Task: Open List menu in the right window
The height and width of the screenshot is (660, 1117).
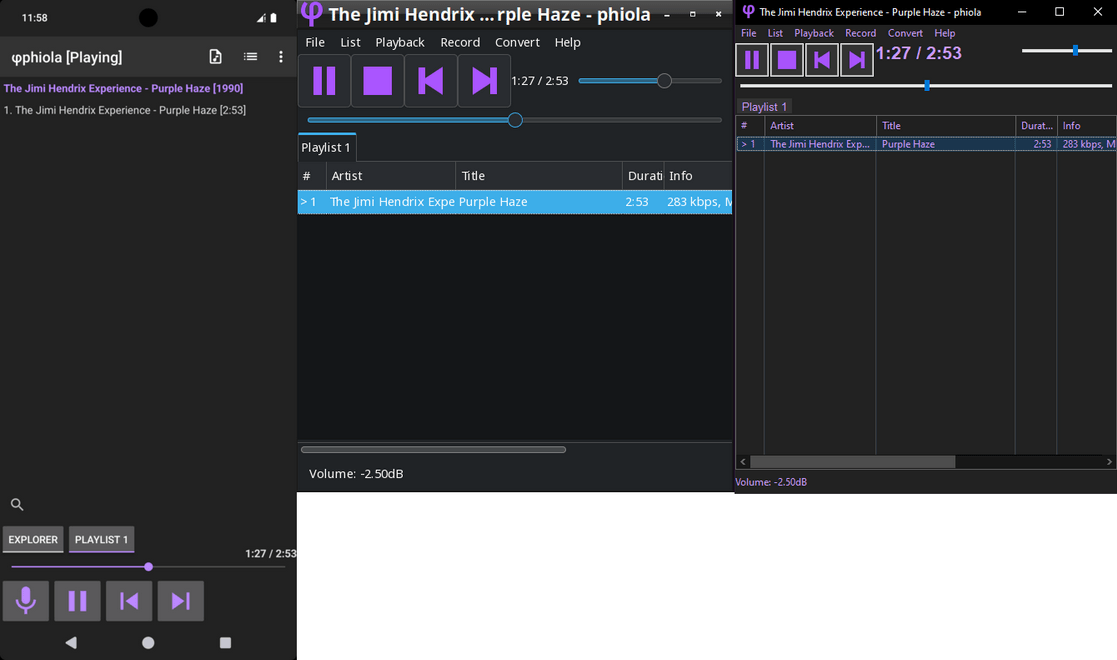Action: pyautogui.click(x=775, y=33)
